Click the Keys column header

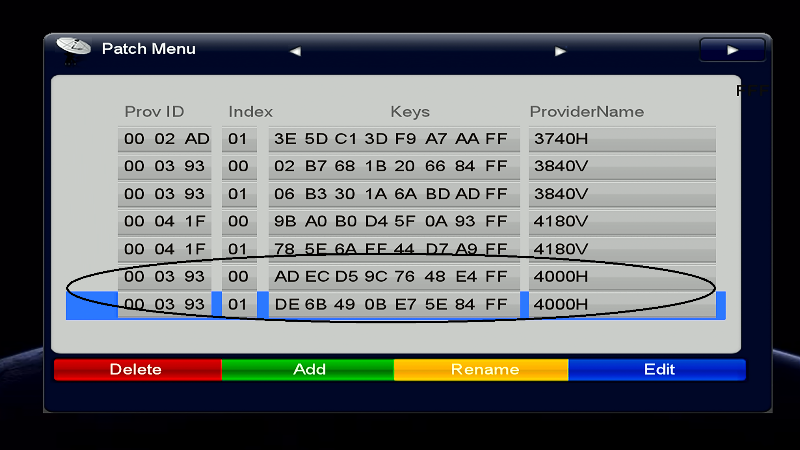pos(408,111)
